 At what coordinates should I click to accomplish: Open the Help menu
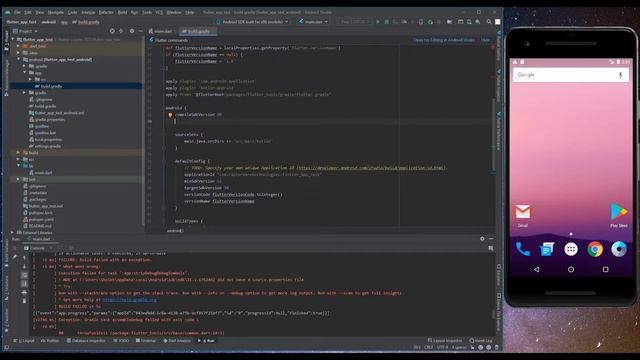[190, 12]
